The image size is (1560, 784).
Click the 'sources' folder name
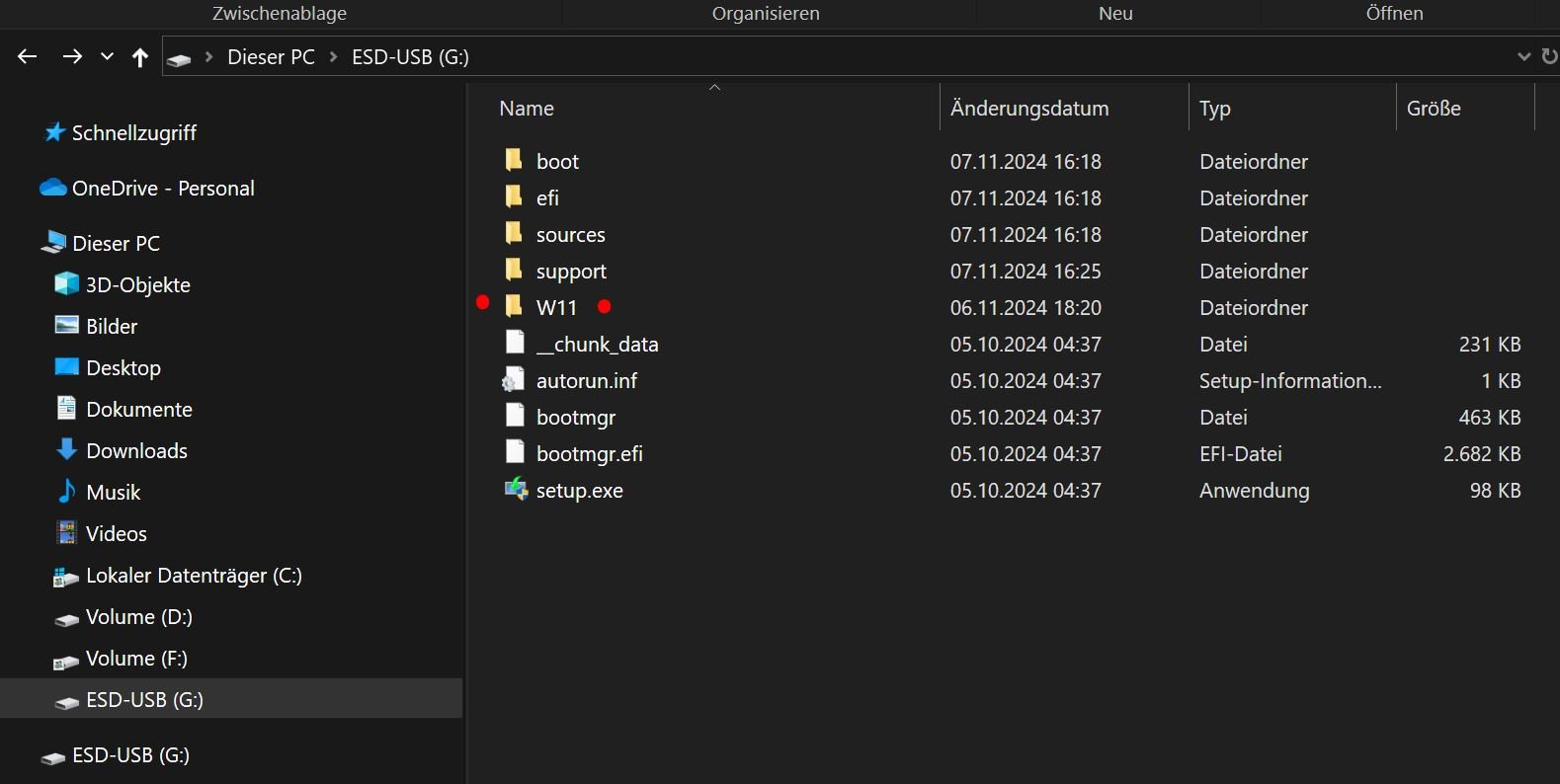point(570,235)
